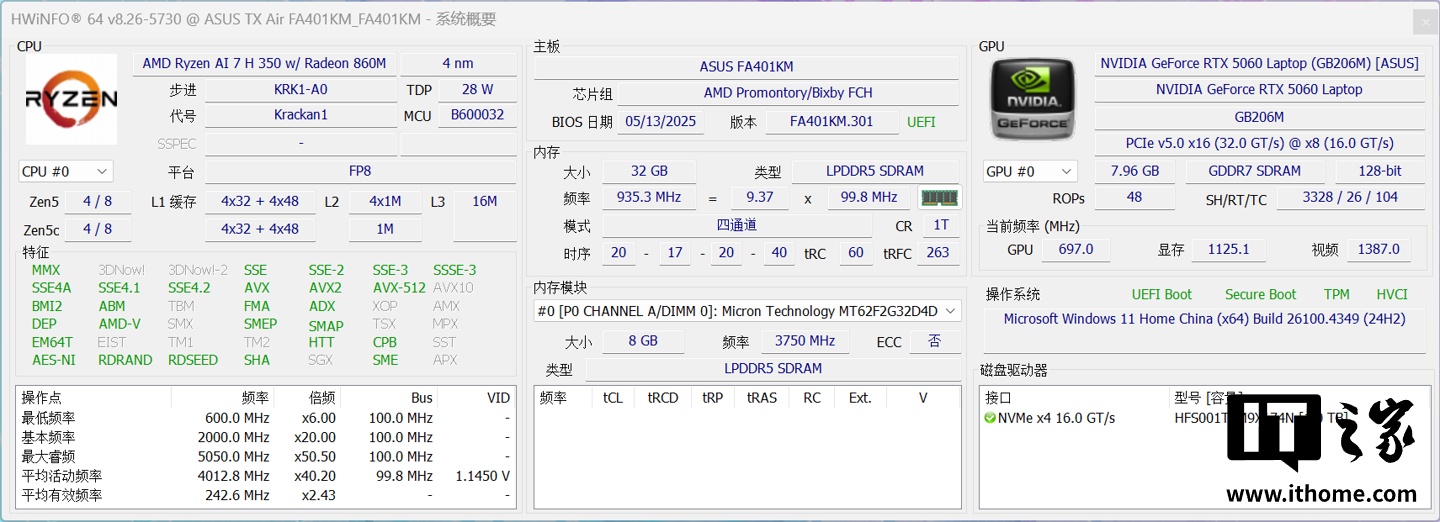Click the AMD Ryzen CPU logo
This screenshot has height=522, width=1440.
click(x=71, y=100)
